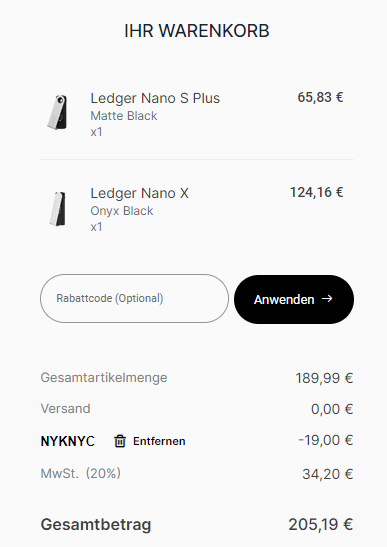
Task: Select the Ledger Nano S Plus title
Action: click(155, 98)
